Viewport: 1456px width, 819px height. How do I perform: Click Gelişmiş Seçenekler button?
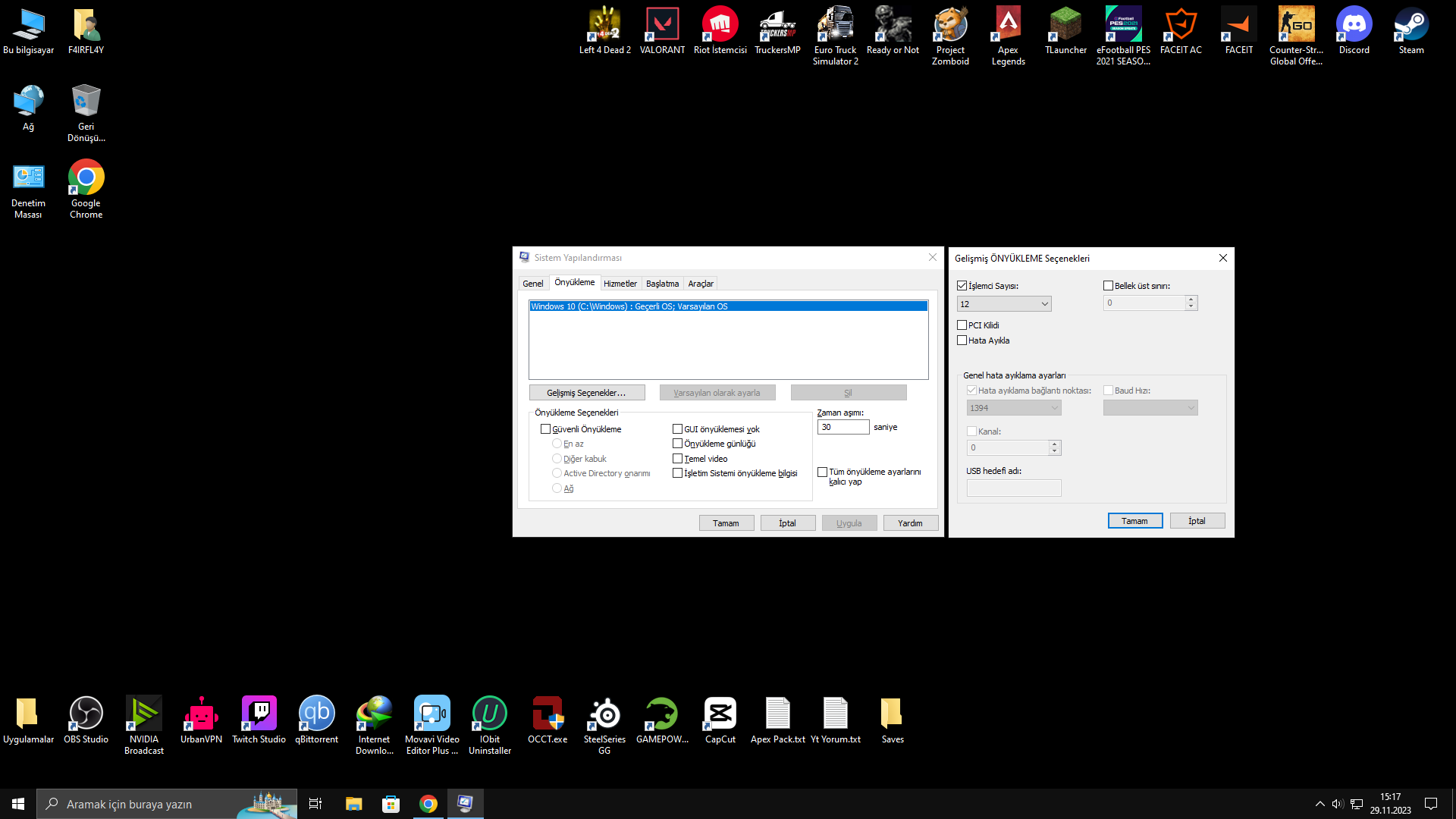click(587, 393)
